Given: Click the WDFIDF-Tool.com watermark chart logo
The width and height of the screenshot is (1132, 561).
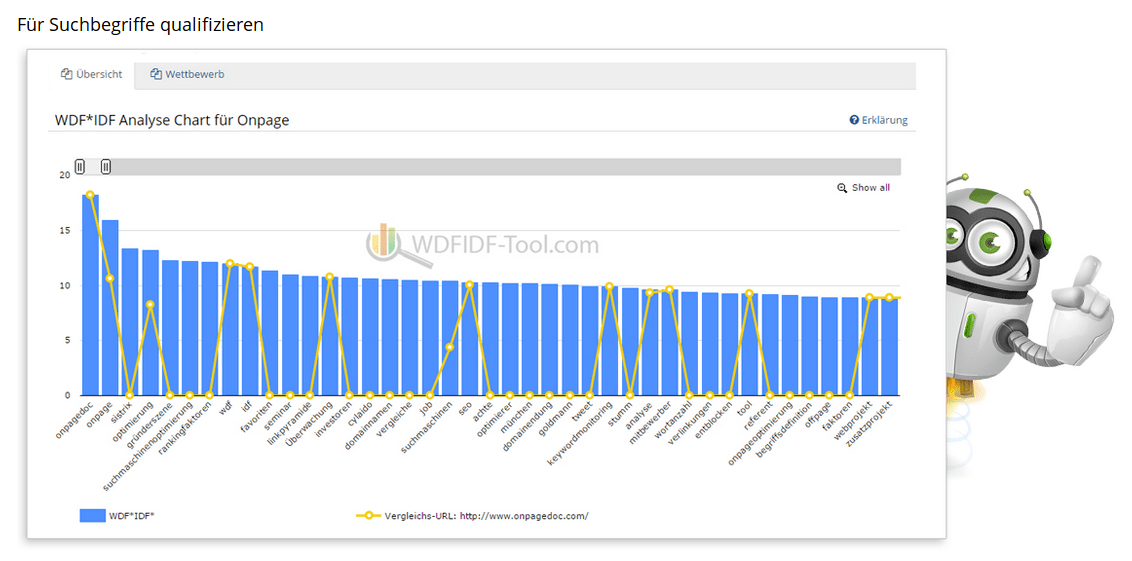Looking at the screenshot, I should [383, 243].
